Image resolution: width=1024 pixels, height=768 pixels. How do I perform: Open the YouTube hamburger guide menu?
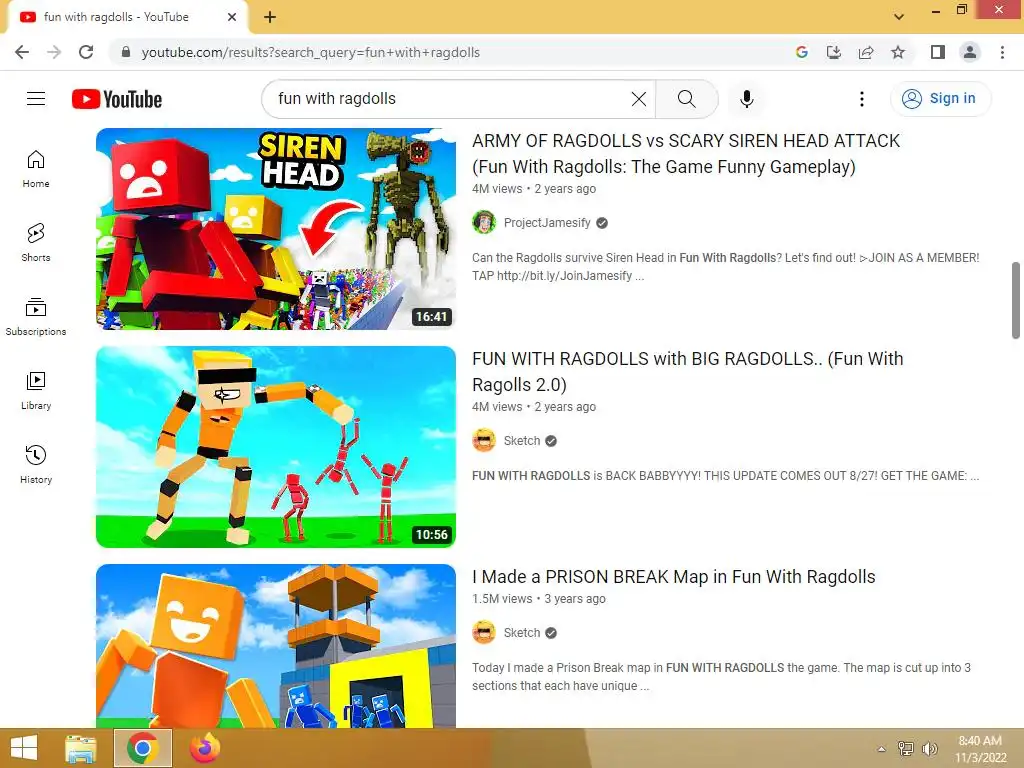(36, 99)
